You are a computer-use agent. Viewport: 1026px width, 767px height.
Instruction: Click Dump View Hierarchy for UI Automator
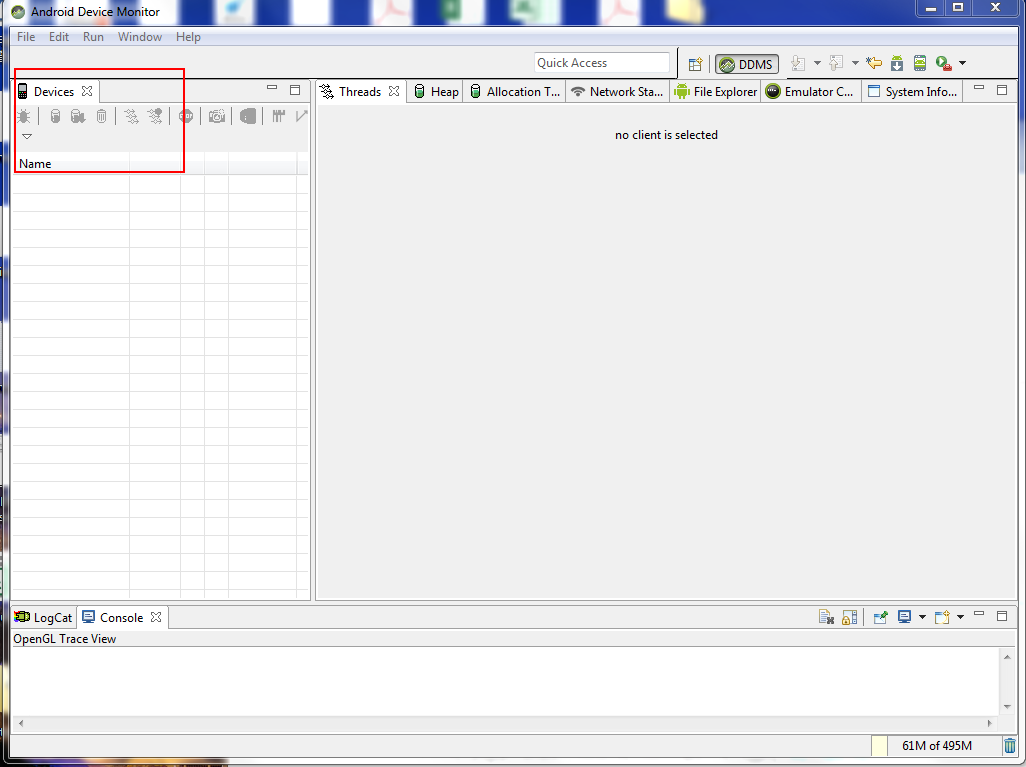point(247,116)
